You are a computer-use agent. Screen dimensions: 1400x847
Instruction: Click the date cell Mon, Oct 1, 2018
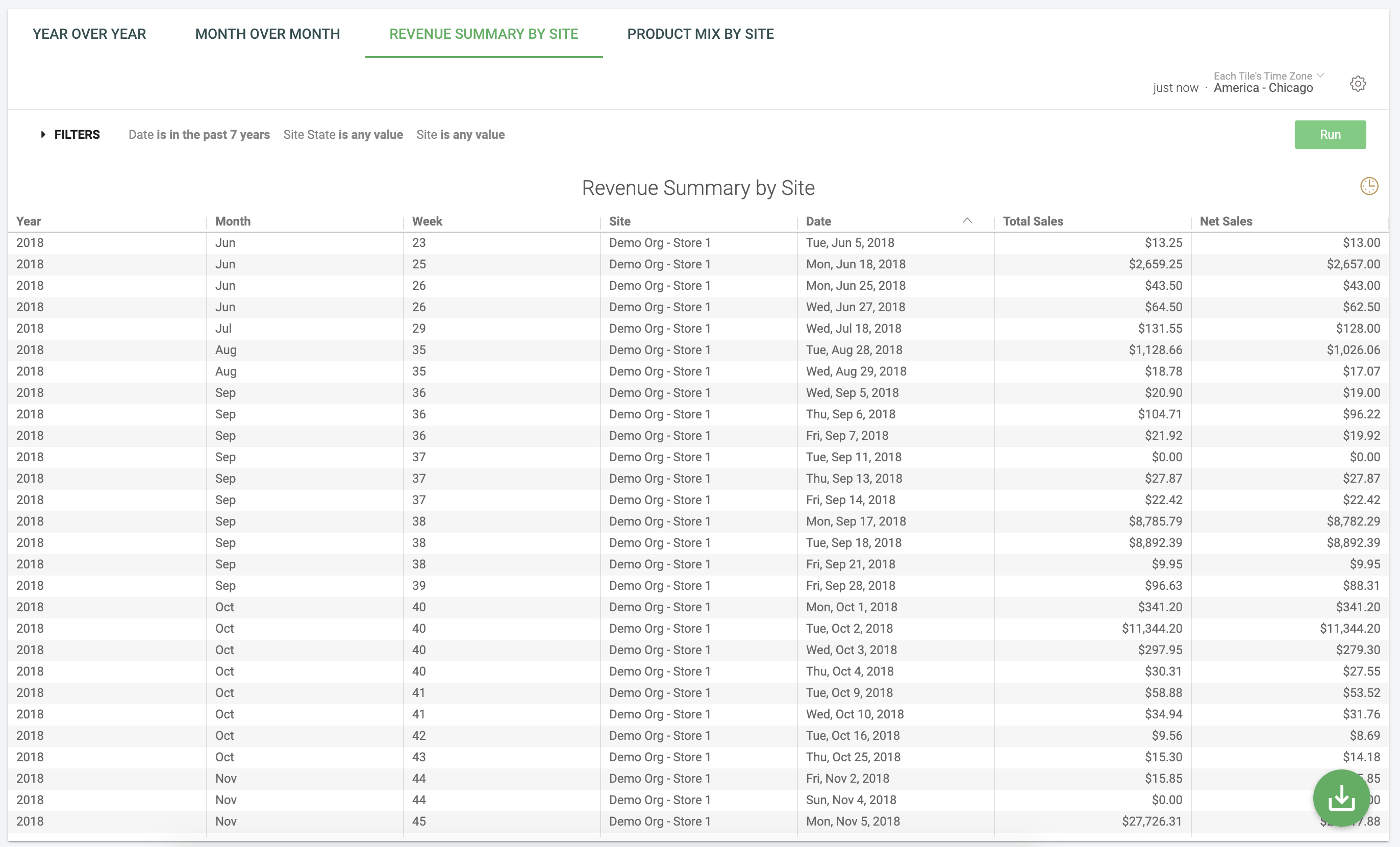851,607
